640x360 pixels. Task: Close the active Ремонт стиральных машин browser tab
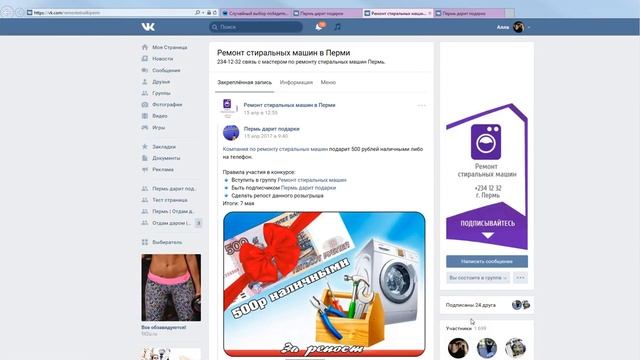pos(430,13)
